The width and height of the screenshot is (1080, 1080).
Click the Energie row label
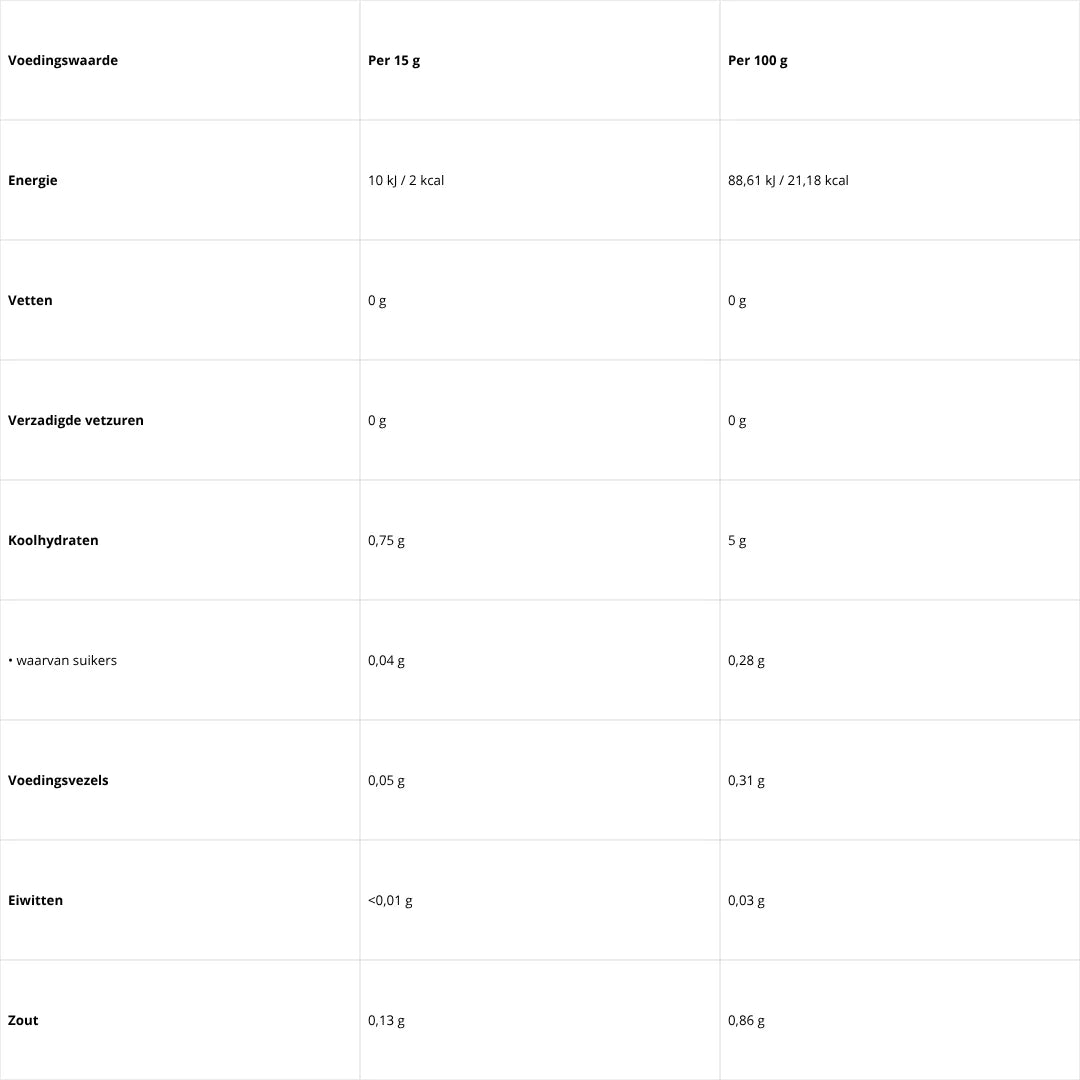[33, 180]
